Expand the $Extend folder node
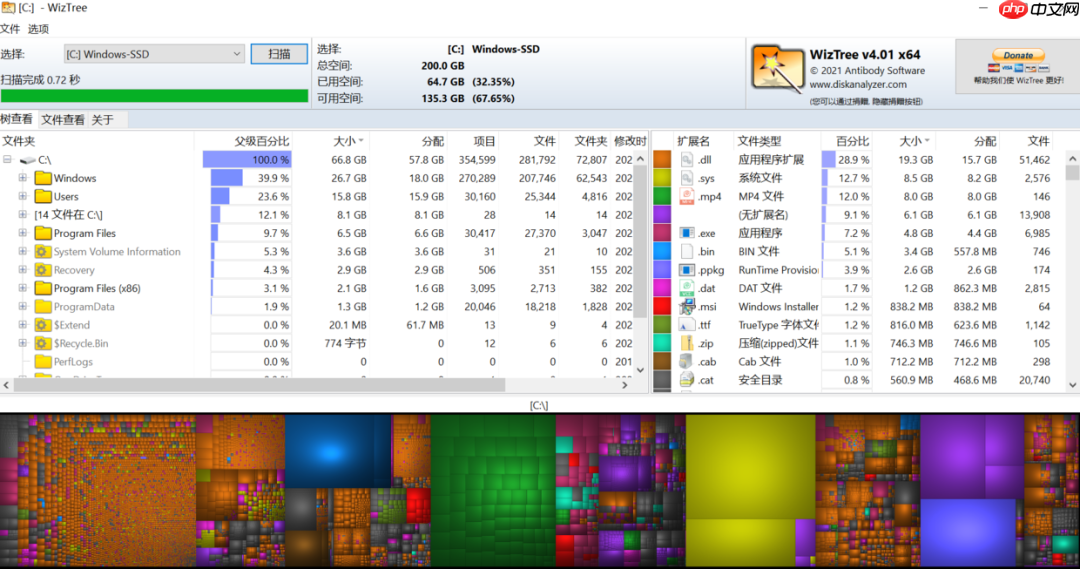This screenshot has height=569, width=1080. pyautogui.click(x=23, y=324)
